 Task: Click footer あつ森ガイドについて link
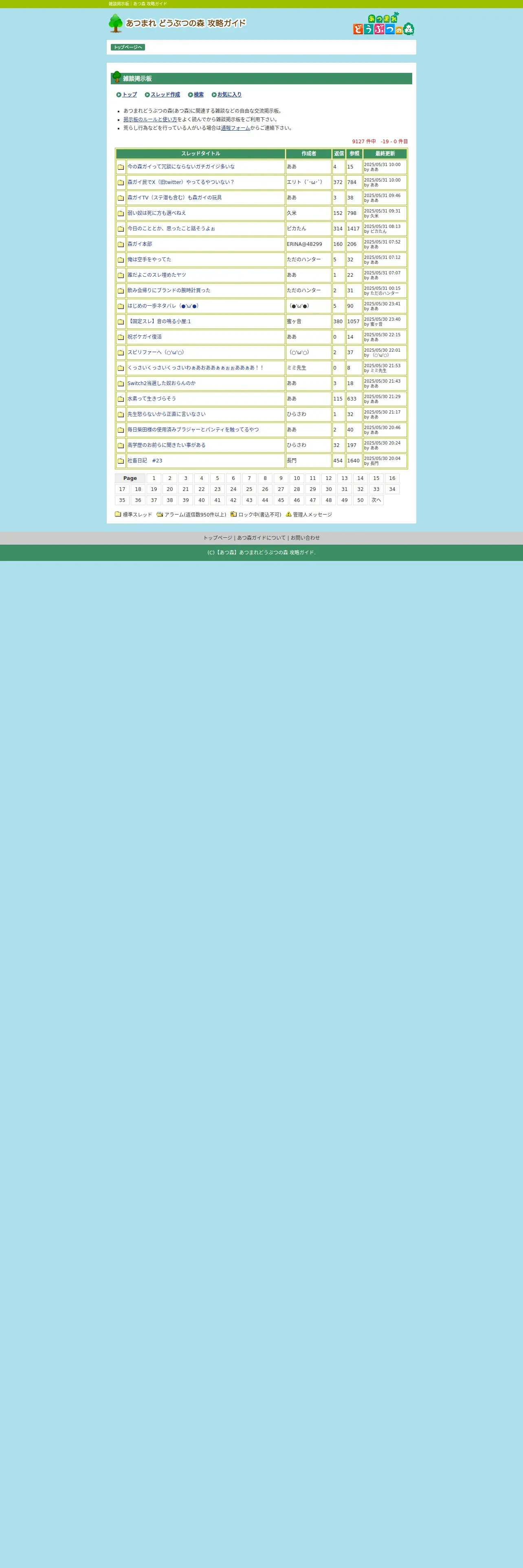tap(261, 538)
